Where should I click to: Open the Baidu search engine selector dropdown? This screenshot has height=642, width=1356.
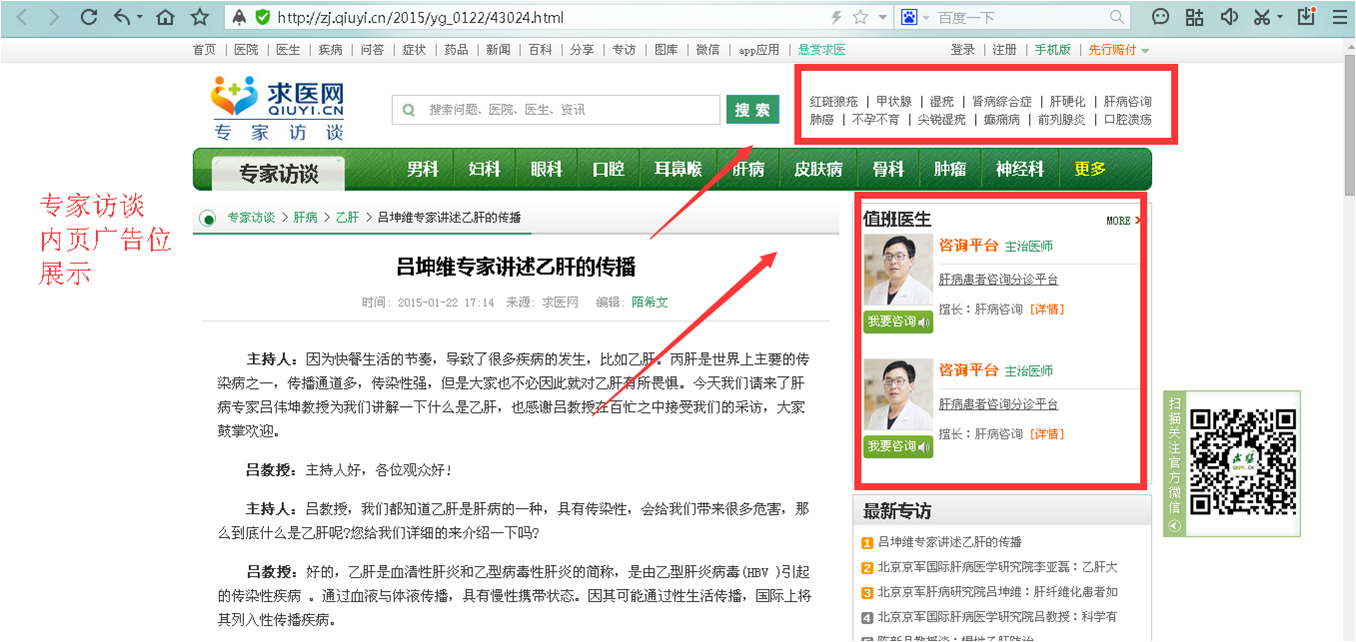926,18
